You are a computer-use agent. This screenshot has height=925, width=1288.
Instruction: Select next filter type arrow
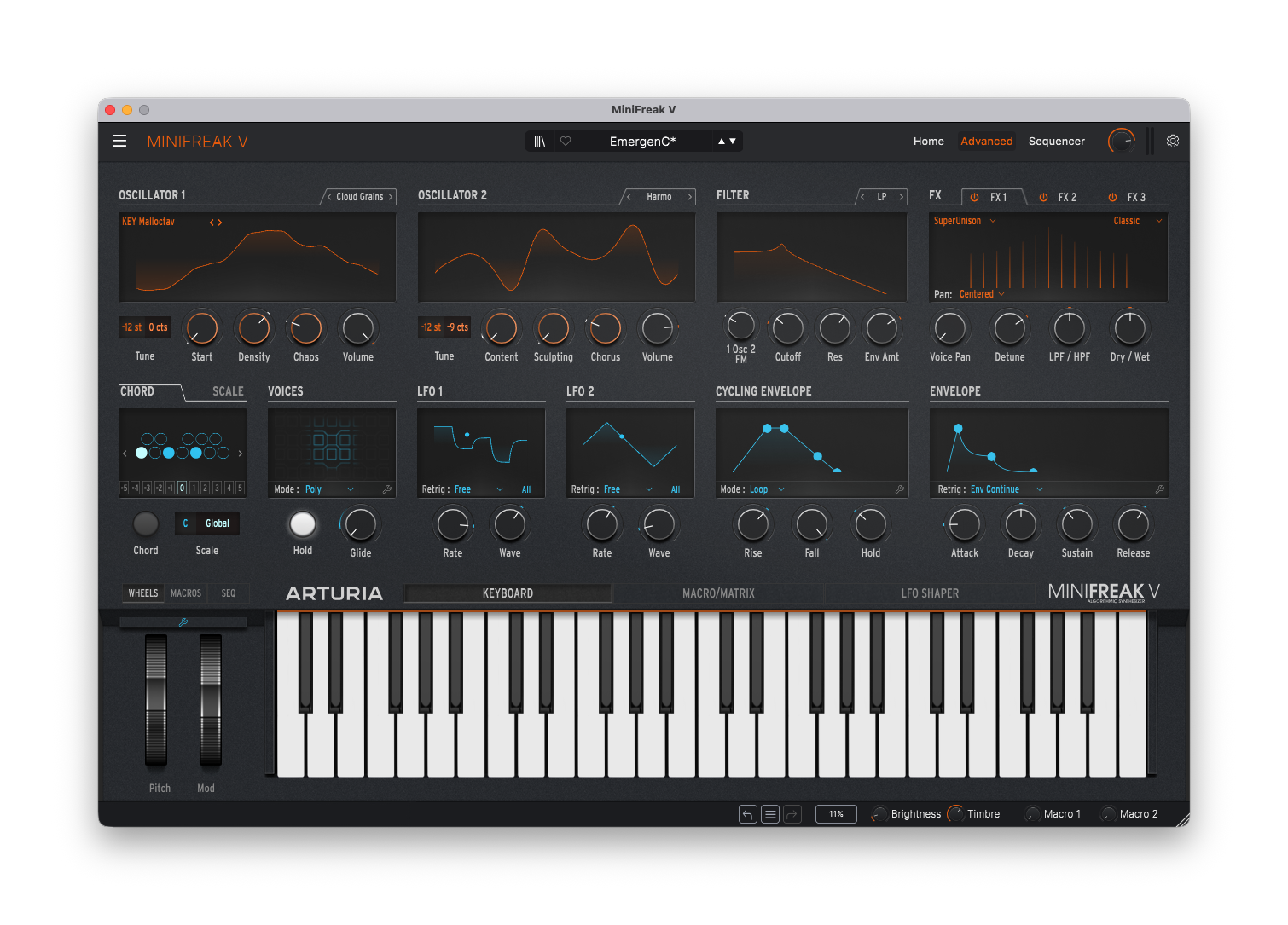(901, 197)
